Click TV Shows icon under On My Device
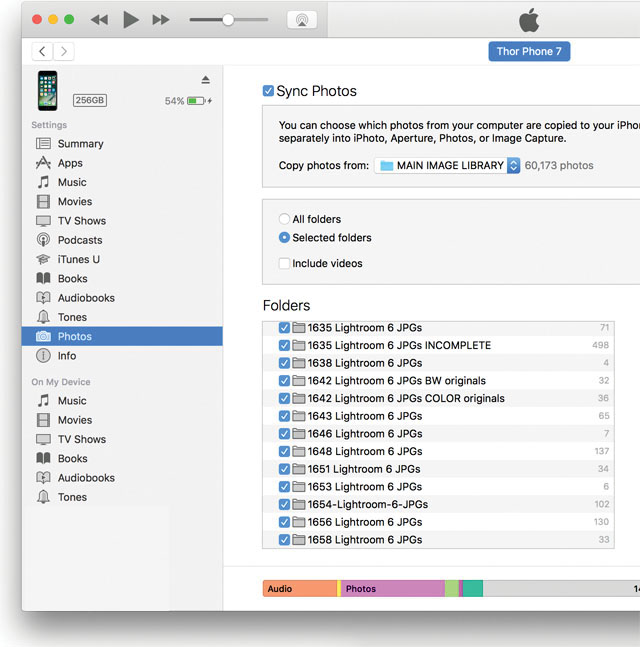 (43, 439)
